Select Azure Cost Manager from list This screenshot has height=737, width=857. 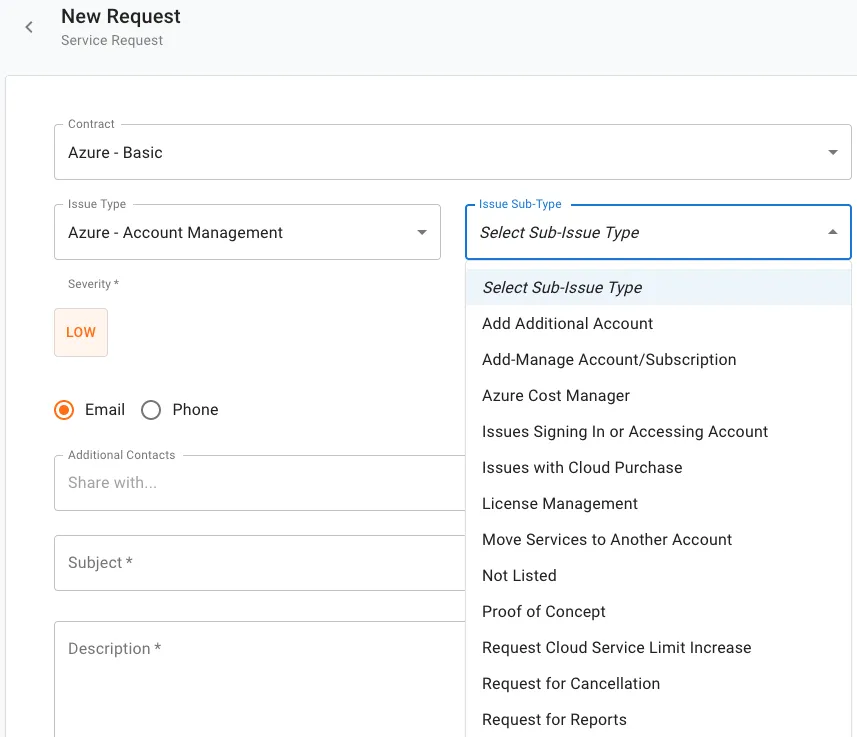(x=659, y=395)
